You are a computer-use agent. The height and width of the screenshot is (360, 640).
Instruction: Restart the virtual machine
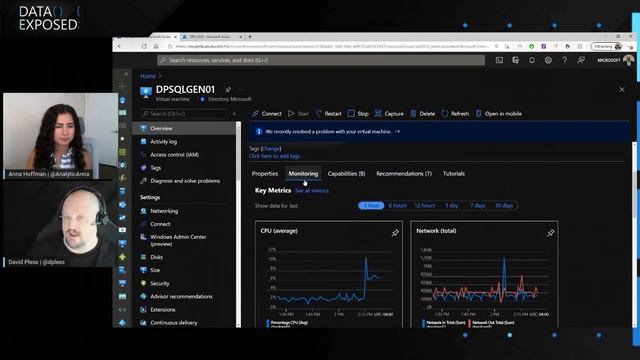click(x=329, y=113)
